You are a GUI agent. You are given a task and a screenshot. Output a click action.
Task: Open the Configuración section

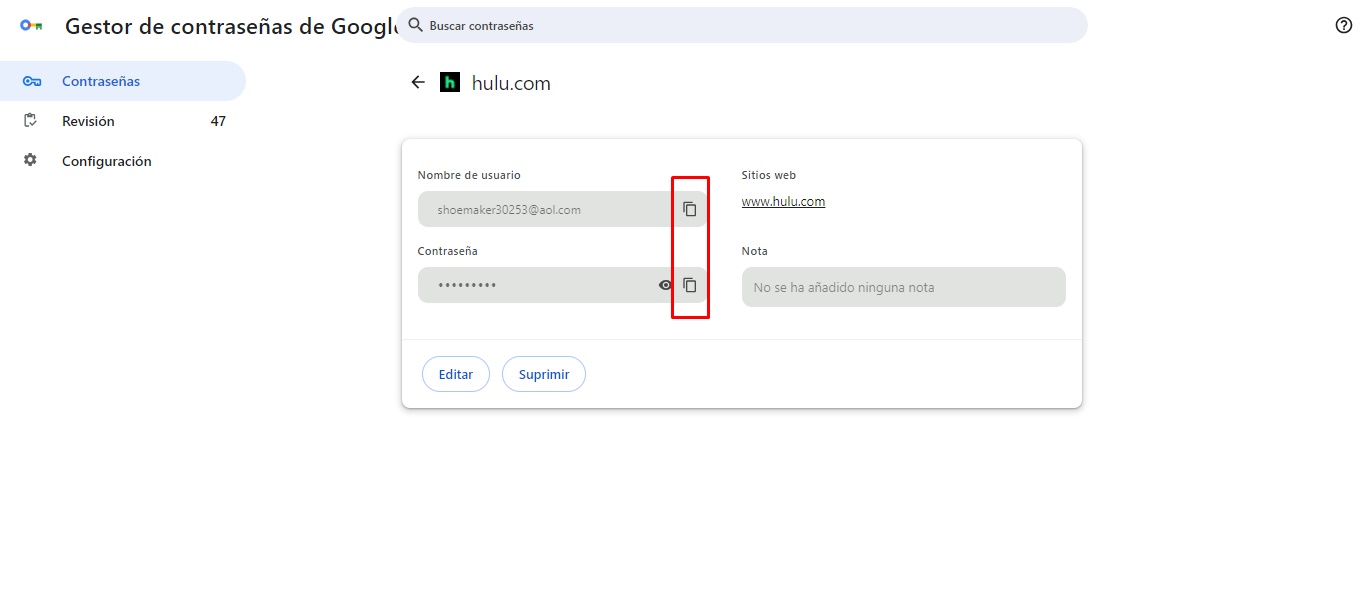(x=122, y=161)
